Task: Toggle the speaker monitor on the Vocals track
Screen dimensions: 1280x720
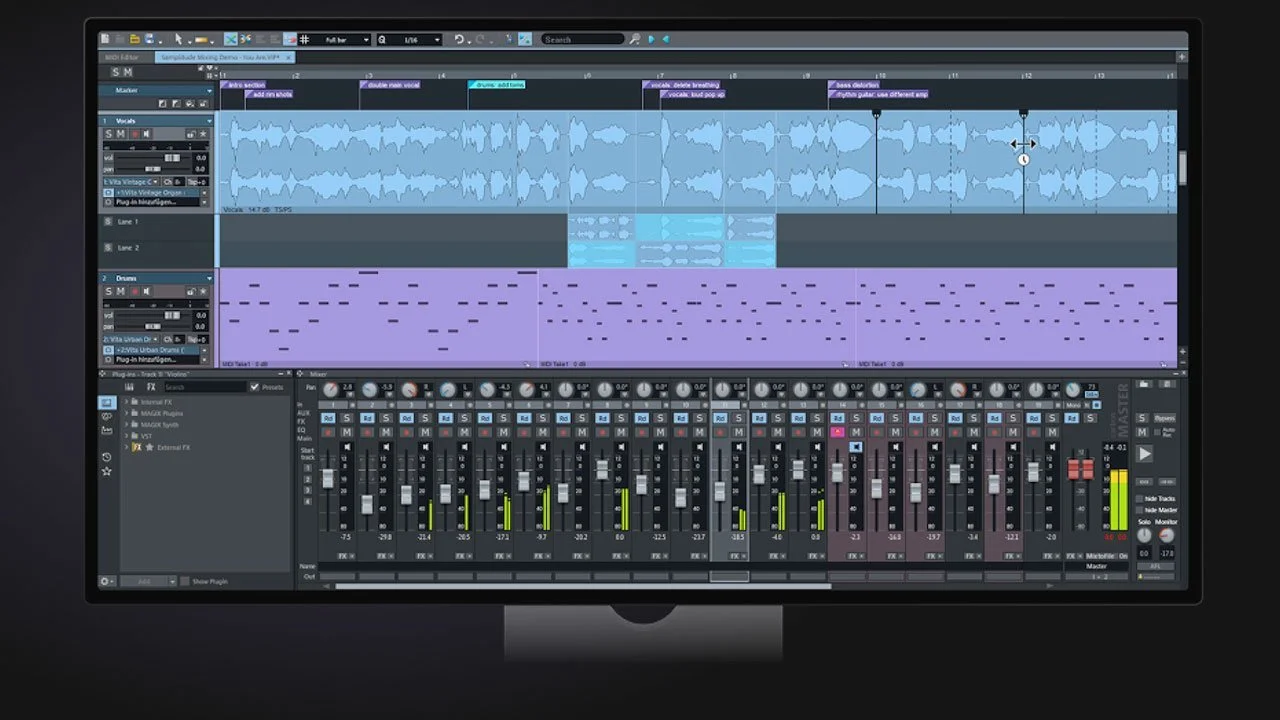Action: pos(147,134)
